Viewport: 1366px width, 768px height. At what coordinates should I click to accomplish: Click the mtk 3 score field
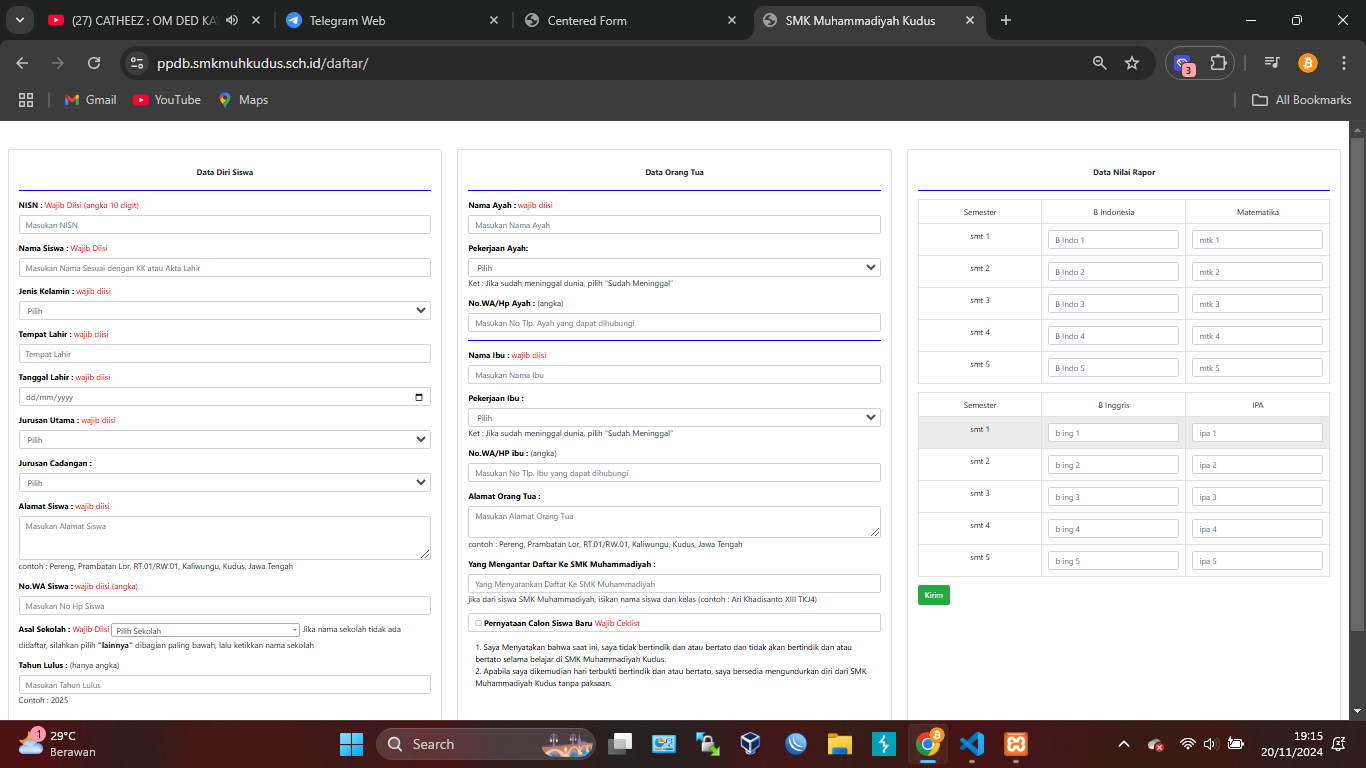(1257, 304)
